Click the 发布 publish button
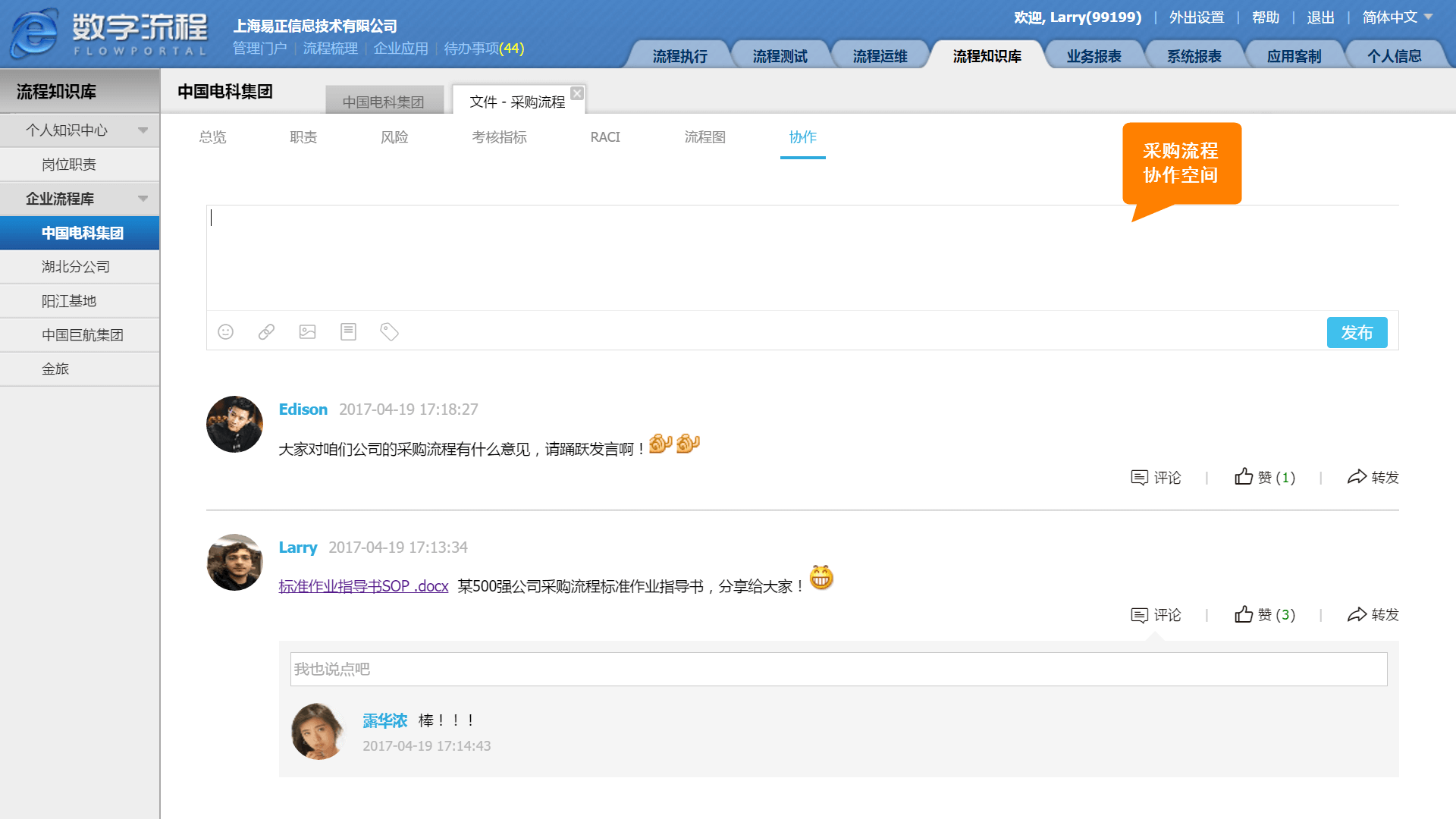Image resolution: width=1456 pixels, height=819 pixels. (x=1357, y=332)
